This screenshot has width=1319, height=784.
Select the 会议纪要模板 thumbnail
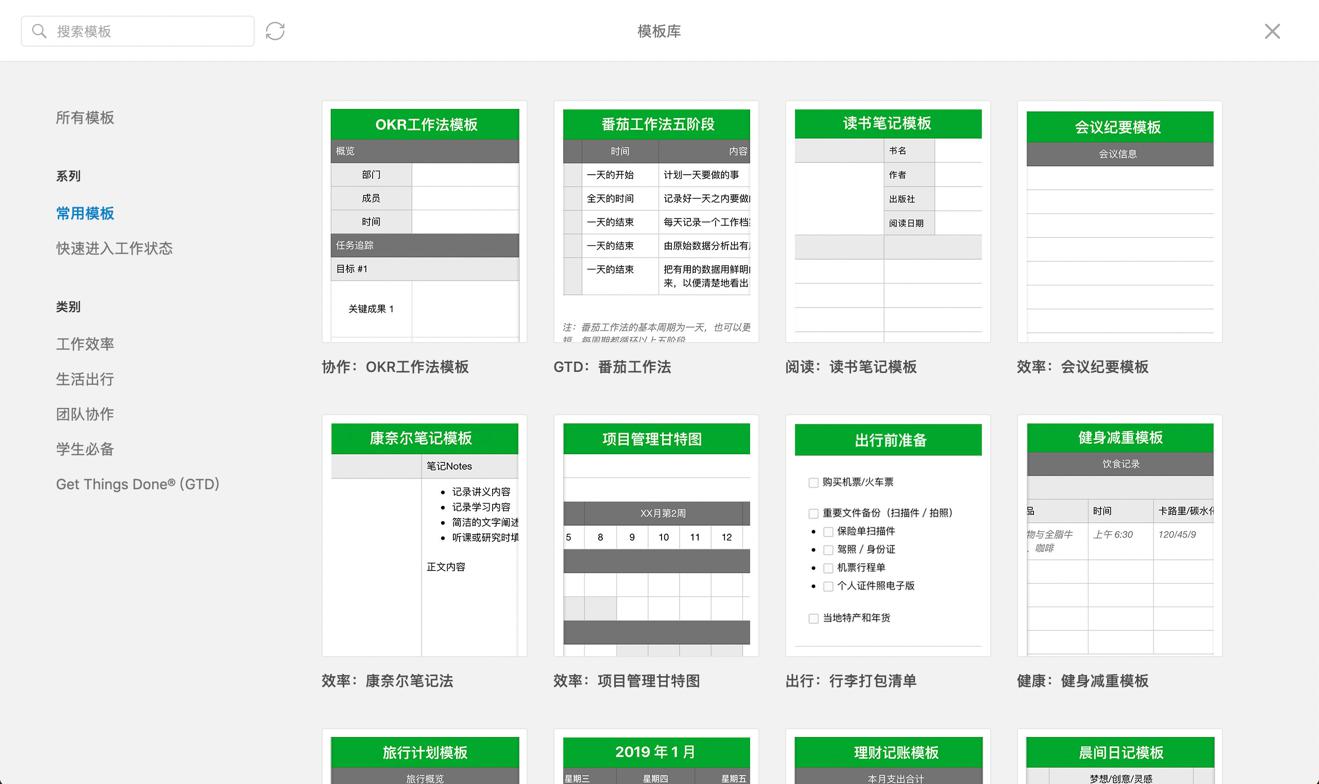1119,222
